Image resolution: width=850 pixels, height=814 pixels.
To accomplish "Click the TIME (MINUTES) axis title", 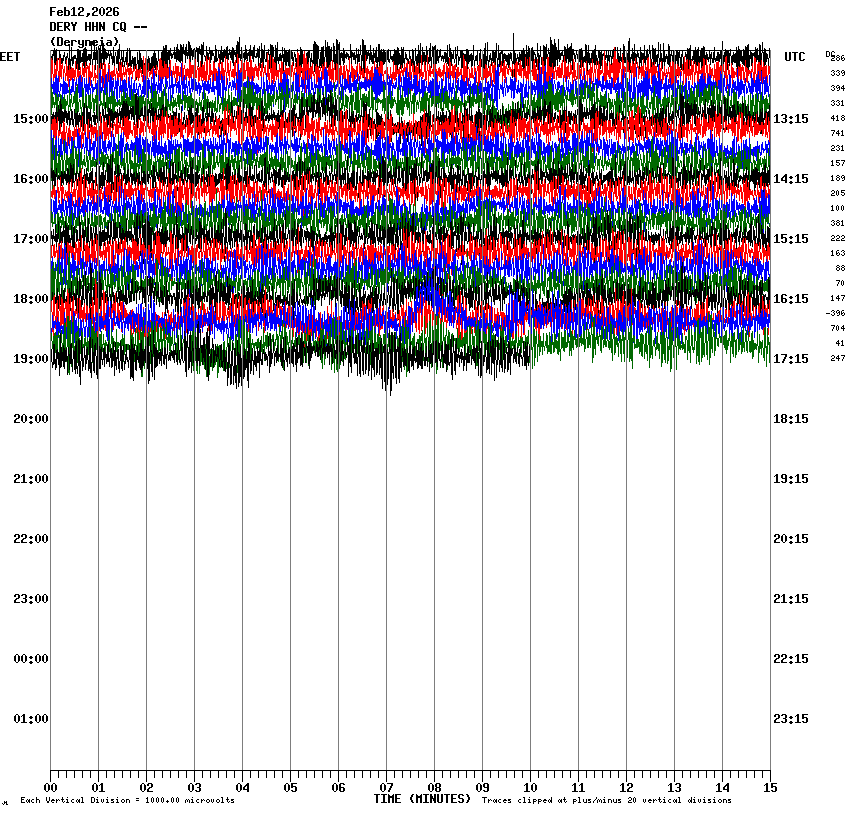I will [x=422, y=799].
